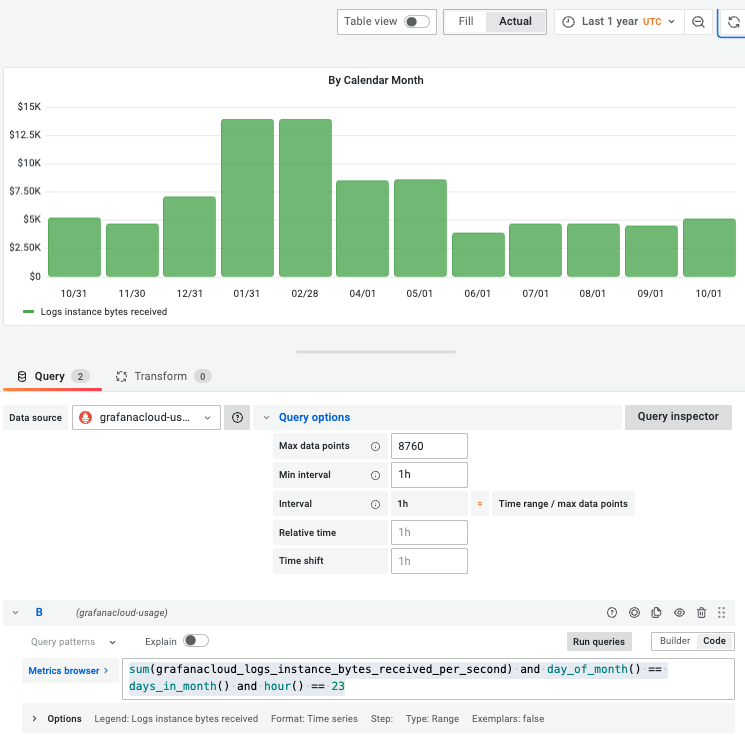The width and height of the screenshot is (745, 743).
Task: Click panel resize handle bar below chart
Action: (375, 352)
